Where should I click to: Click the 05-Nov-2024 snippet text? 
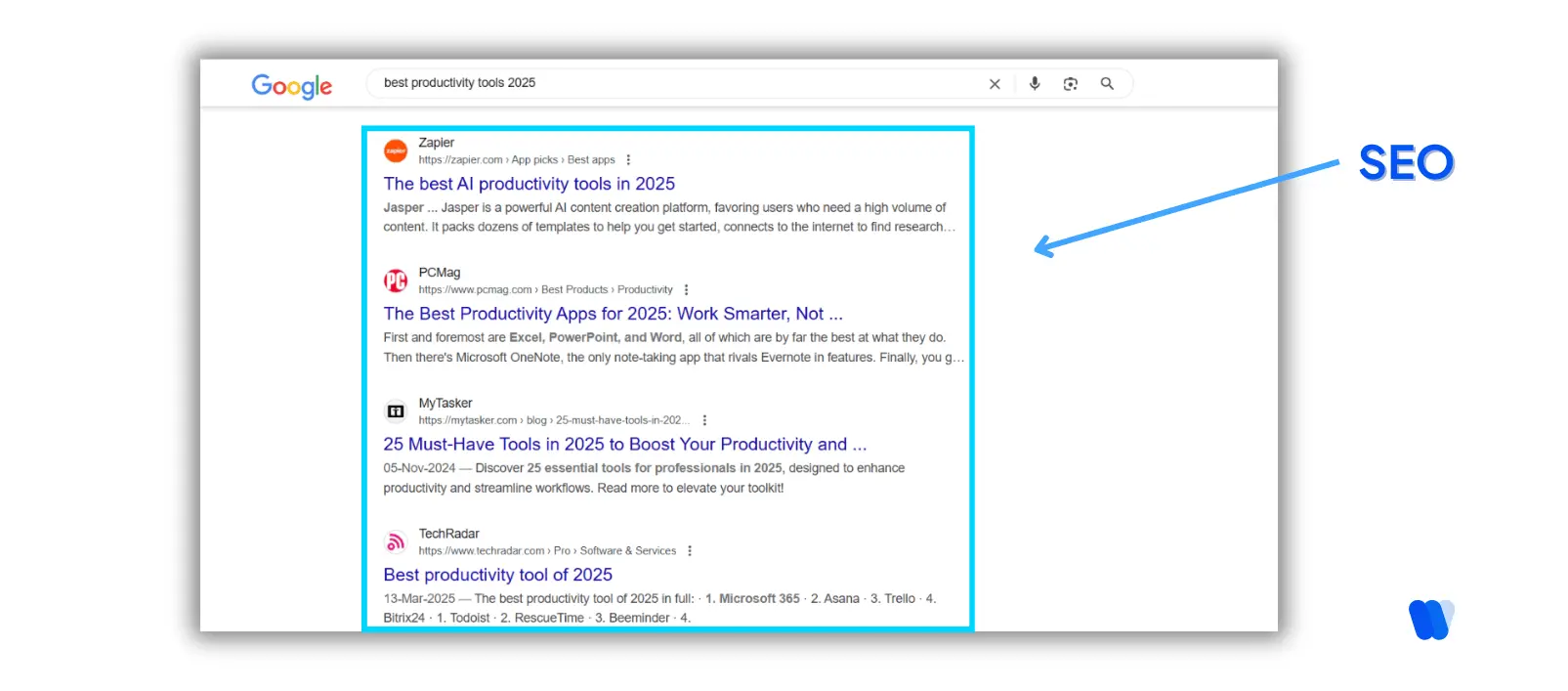tap(644, 478)
